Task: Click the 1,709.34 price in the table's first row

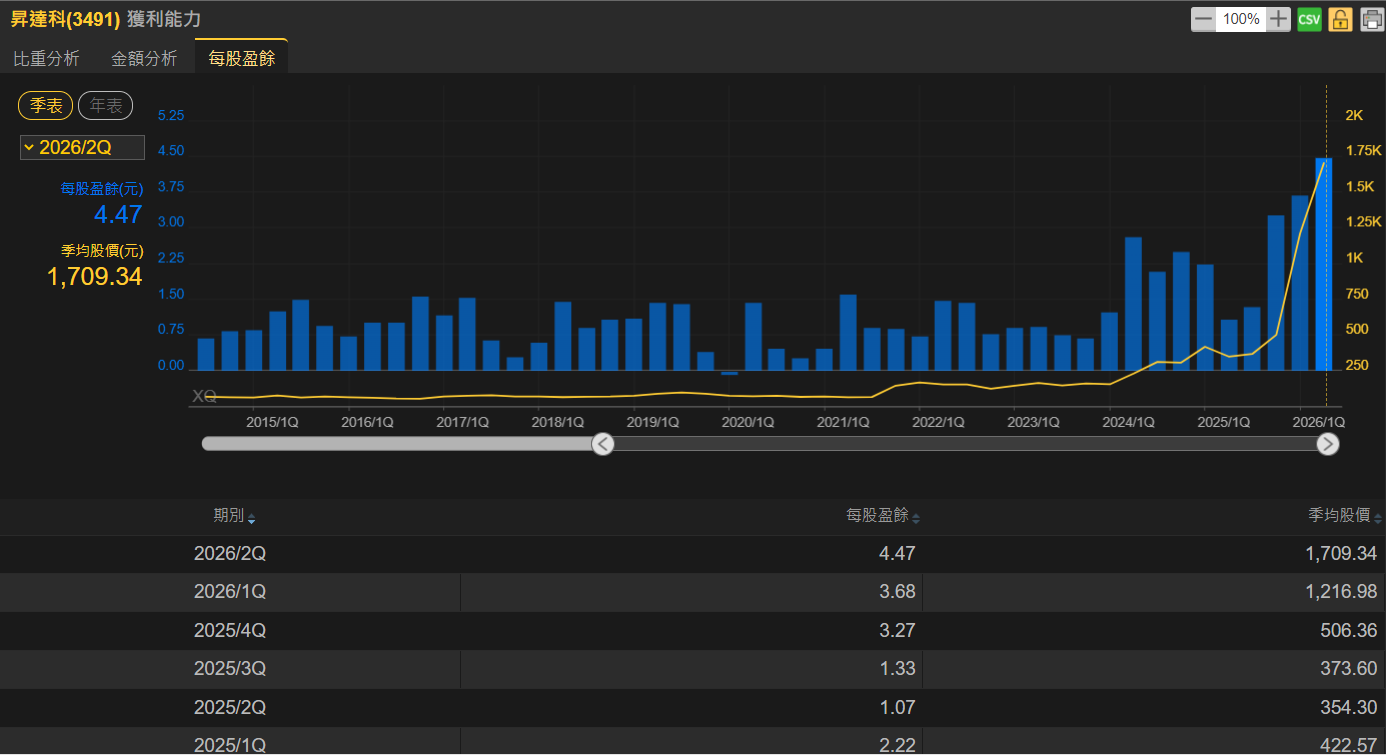Action: [x=1341, y=554]
